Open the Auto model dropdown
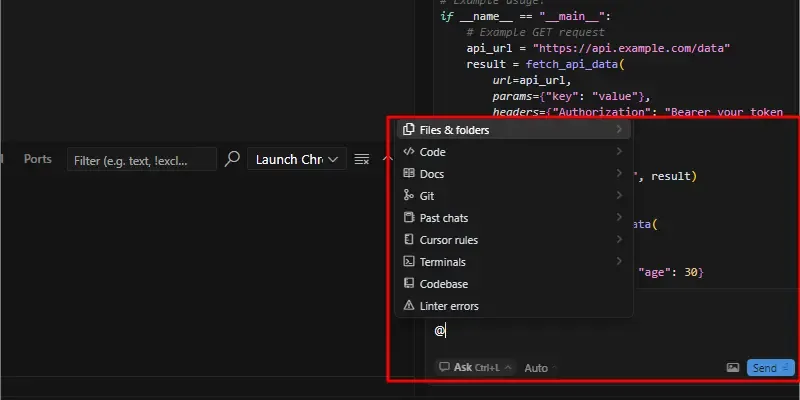Image resolution: width=800 pixels, height=400 pixels. pos(540,368)
